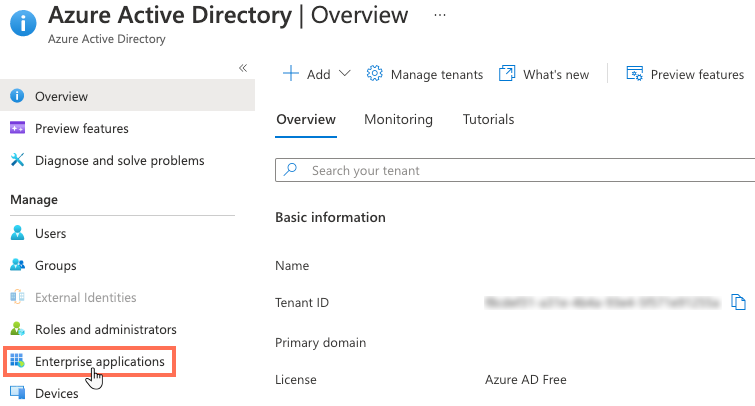This screenshot has width=755, height=406.
Task: Click the Tenant ID label
Action: click(302, 302)
